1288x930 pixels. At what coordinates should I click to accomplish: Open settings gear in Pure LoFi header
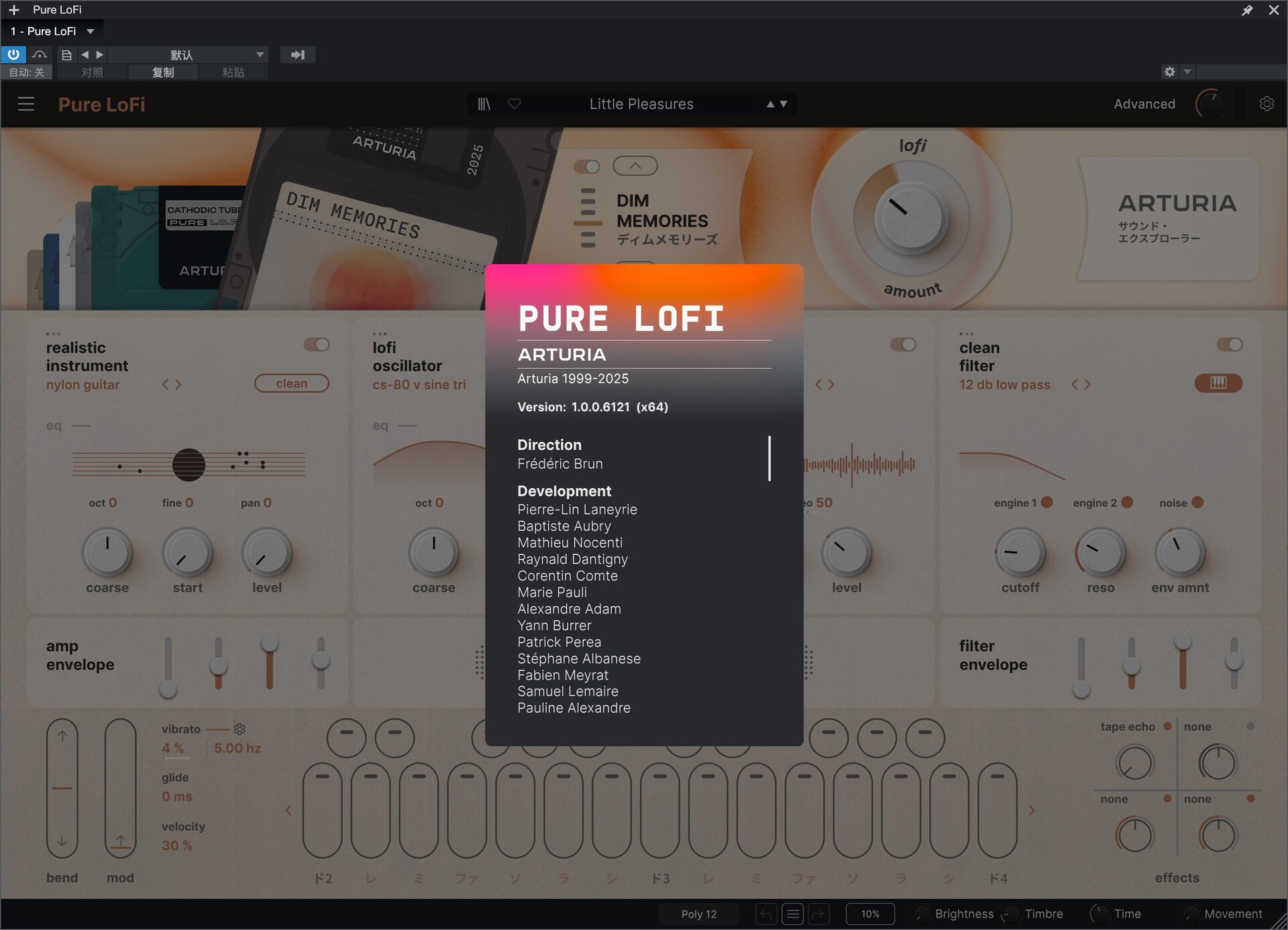1267,104
